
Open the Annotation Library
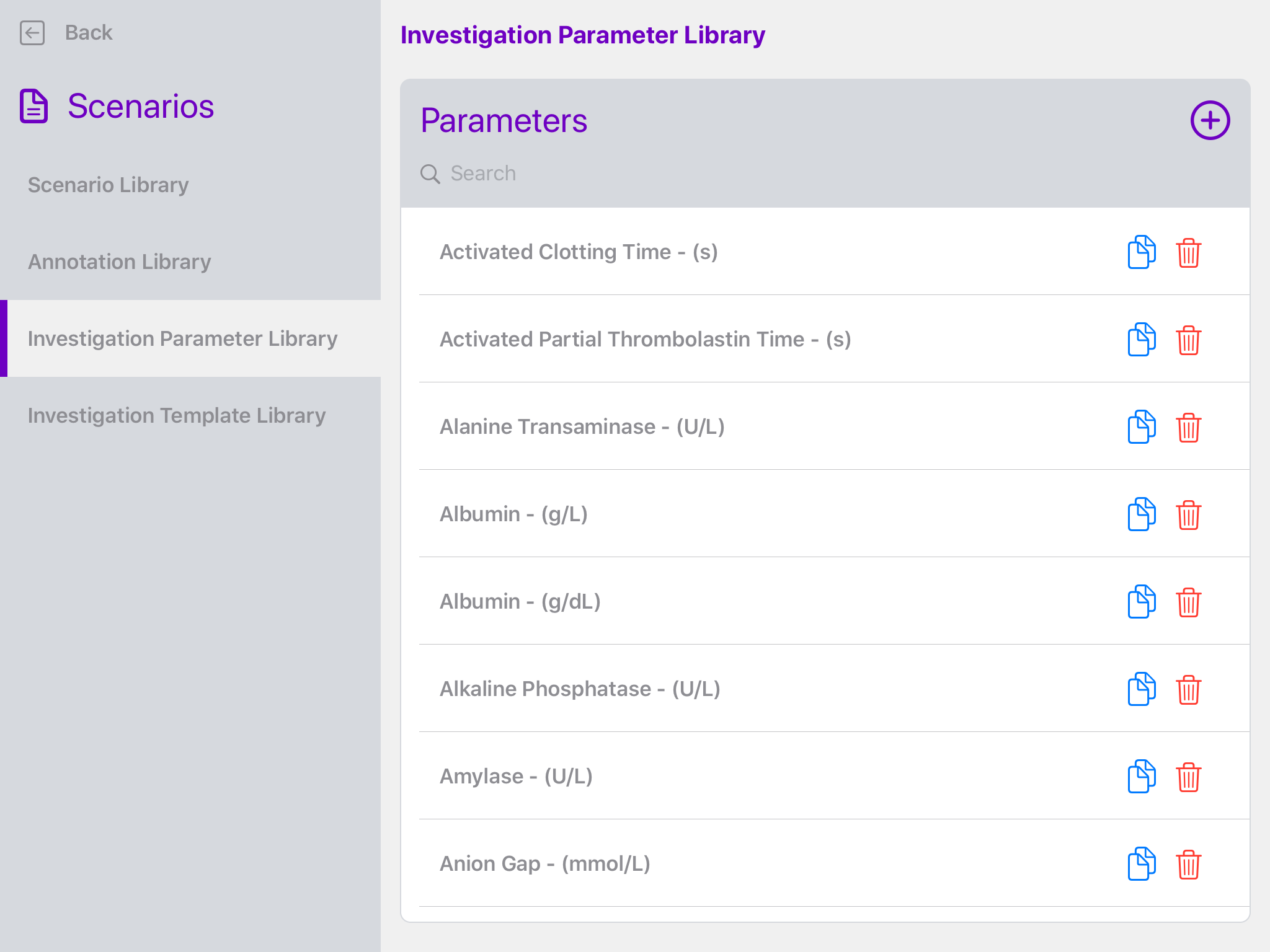119,262
